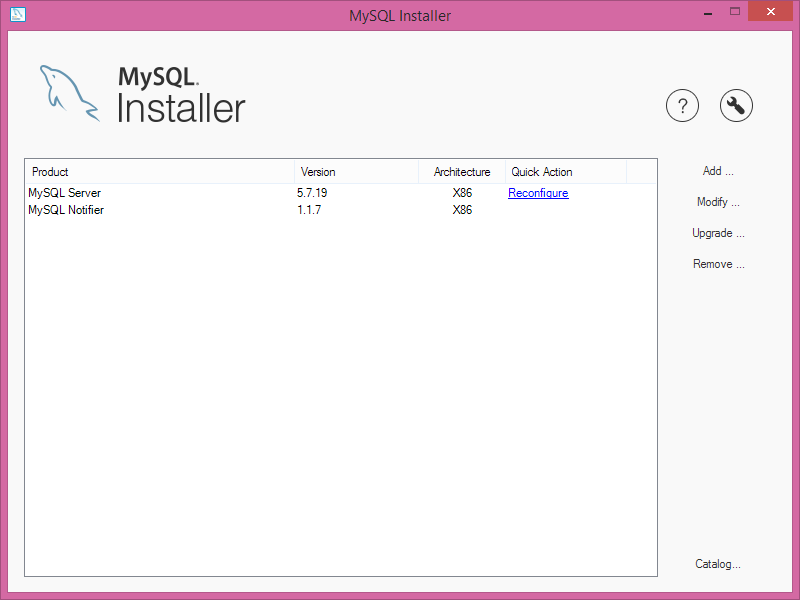Click the Add ... button
Screen dimensions: 800x600
pos(718,171)
